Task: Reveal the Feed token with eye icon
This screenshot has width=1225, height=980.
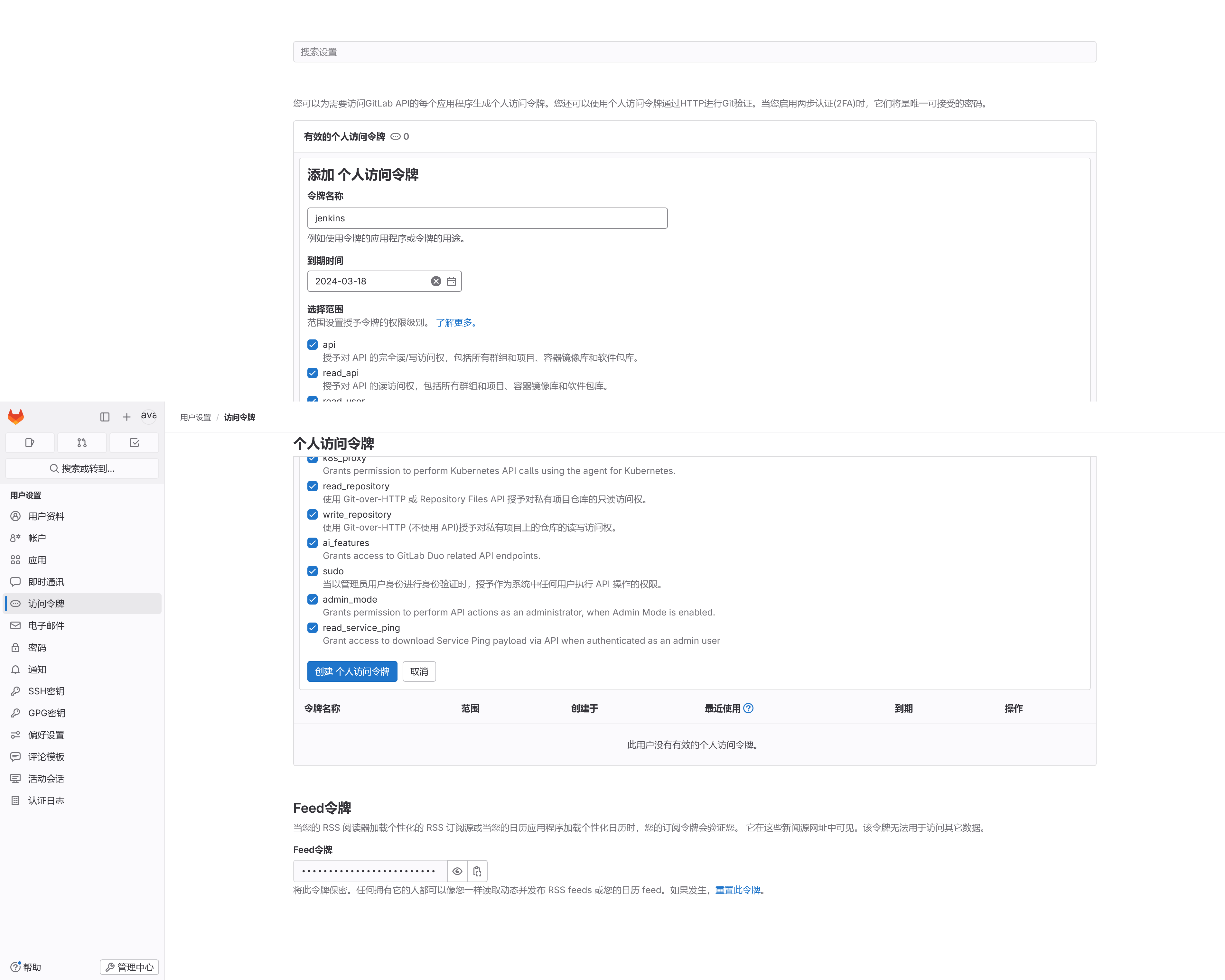Action: tap(457, 871)
